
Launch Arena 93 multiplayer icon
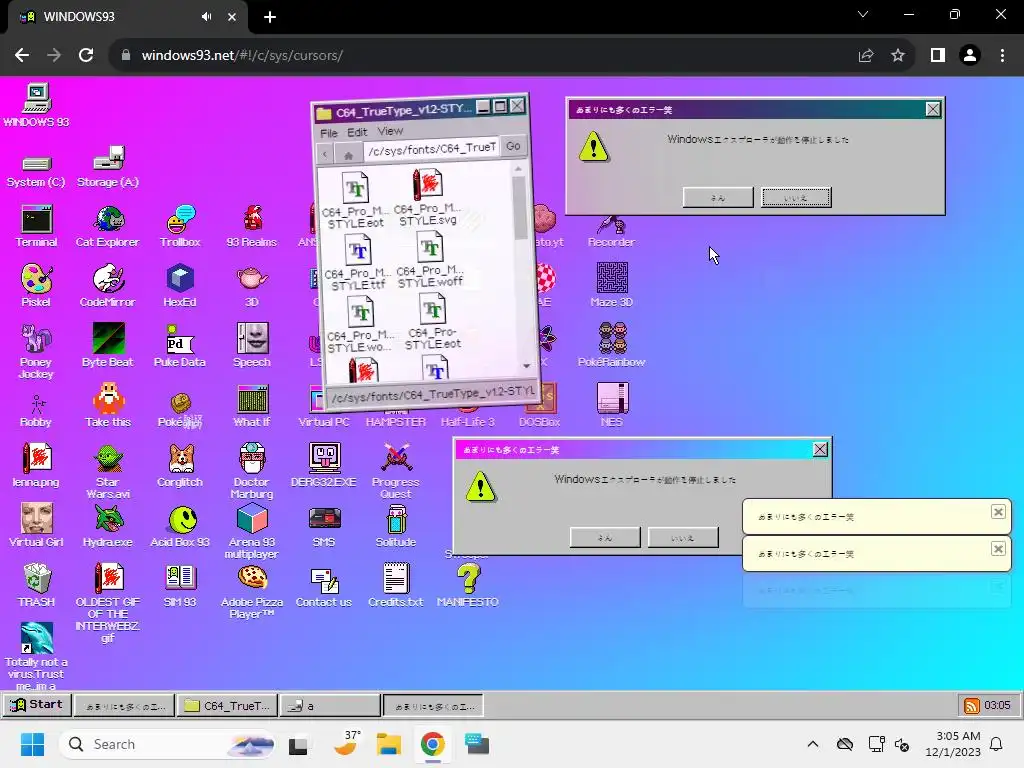252,532
